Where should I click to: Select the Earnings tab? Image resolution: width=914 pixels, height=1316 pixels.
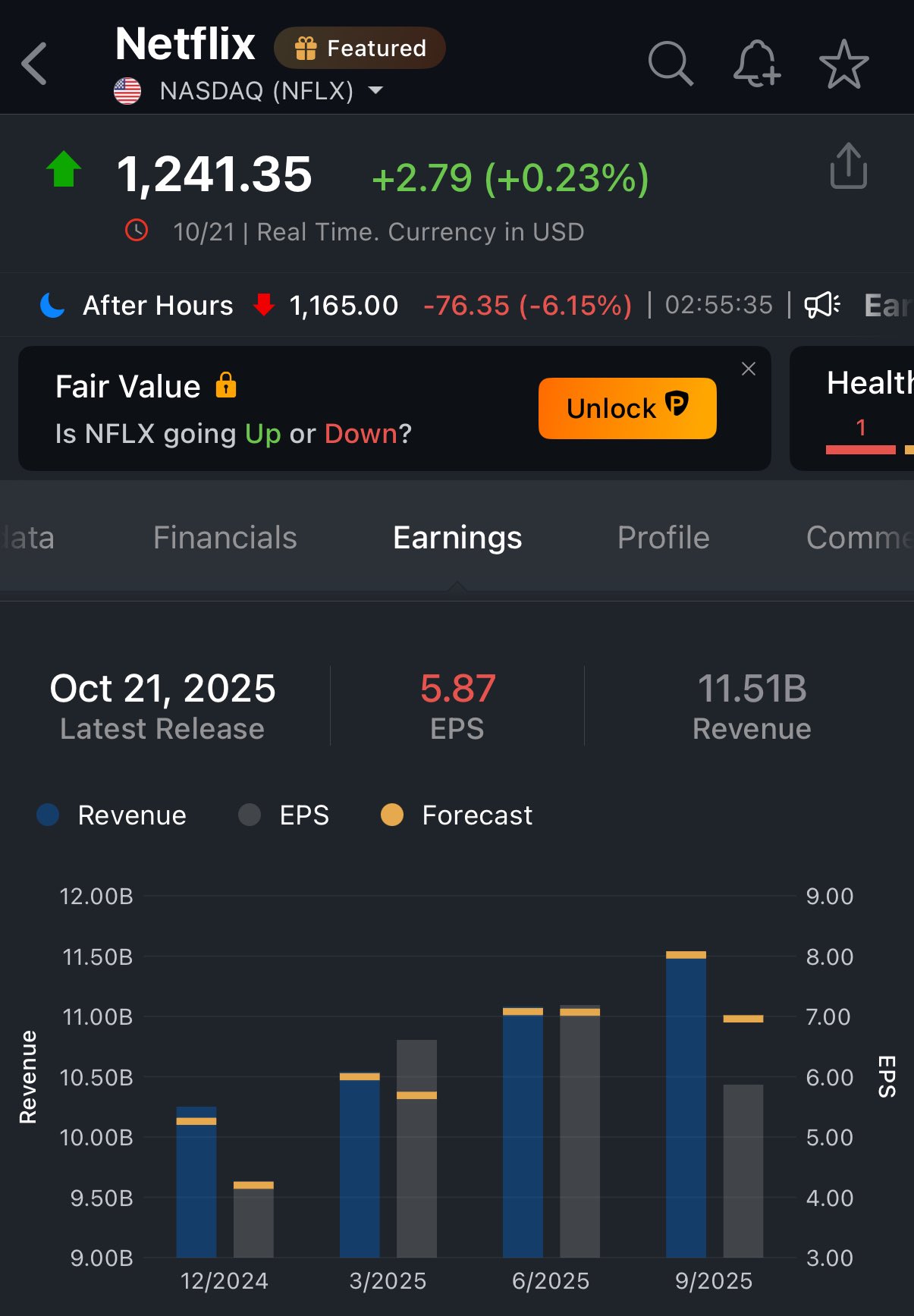pyautogui.click(x=457, y=538)
